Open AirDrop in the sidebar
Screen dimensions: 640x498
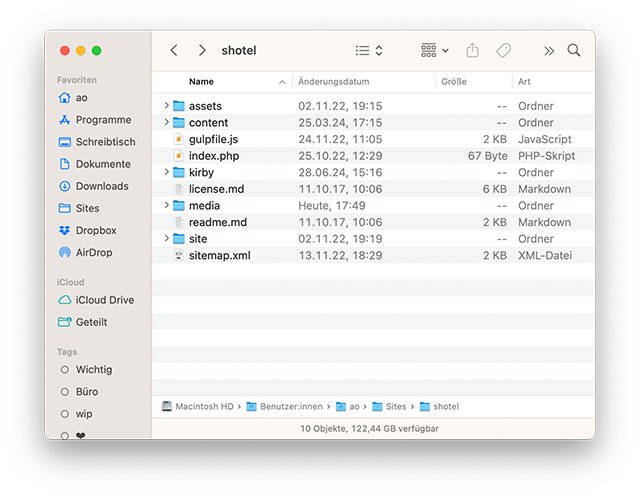pyautogui.click(x=95, y=253)
